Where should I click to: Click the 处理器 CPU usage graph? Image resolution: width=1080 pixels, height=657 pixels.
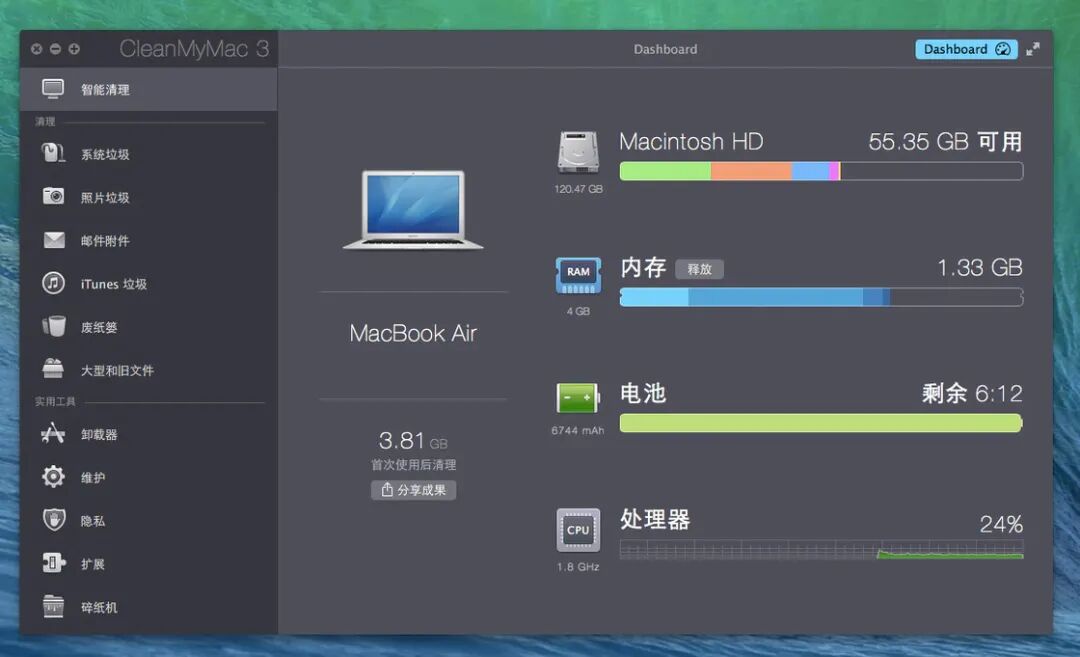(821, 549)
